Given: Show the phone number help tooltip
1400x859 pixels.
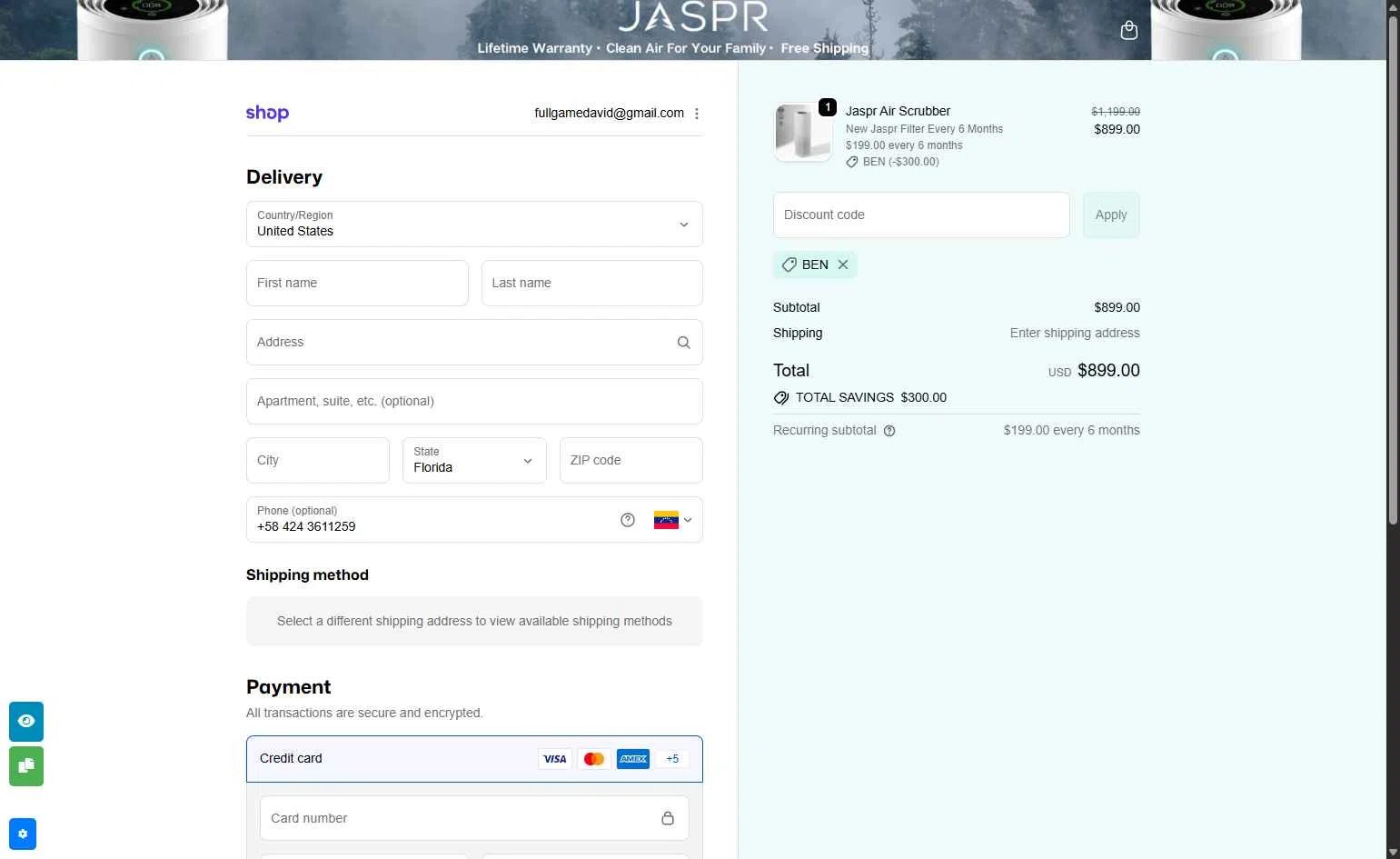Looking at the screenshot, I should tap(628, 520).
